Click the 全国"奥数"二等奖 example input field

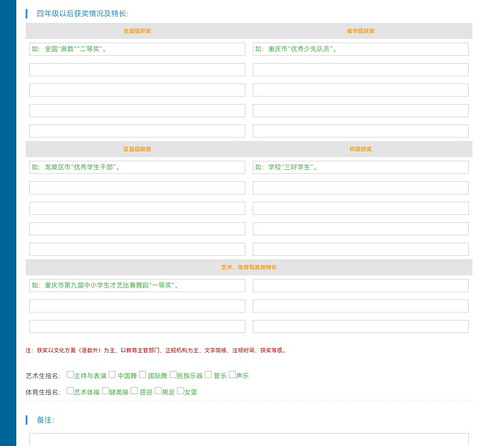[137, 49]
